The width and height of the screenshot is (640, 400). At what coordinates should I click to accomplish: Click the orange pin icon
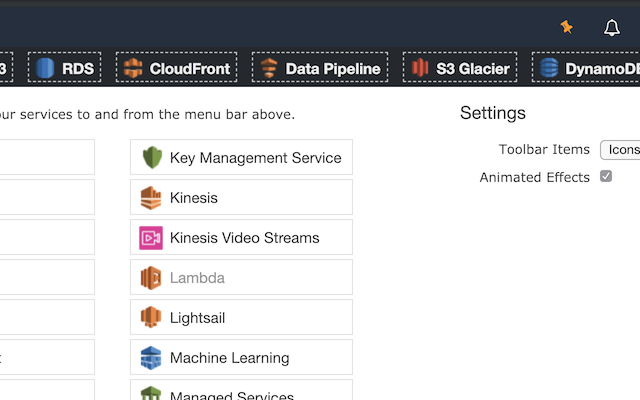coord(566,27)
